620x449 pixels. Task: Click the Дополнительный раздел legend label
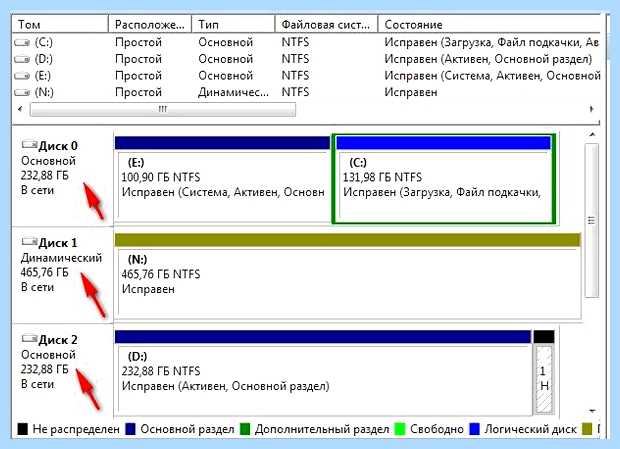pos(322,429)
